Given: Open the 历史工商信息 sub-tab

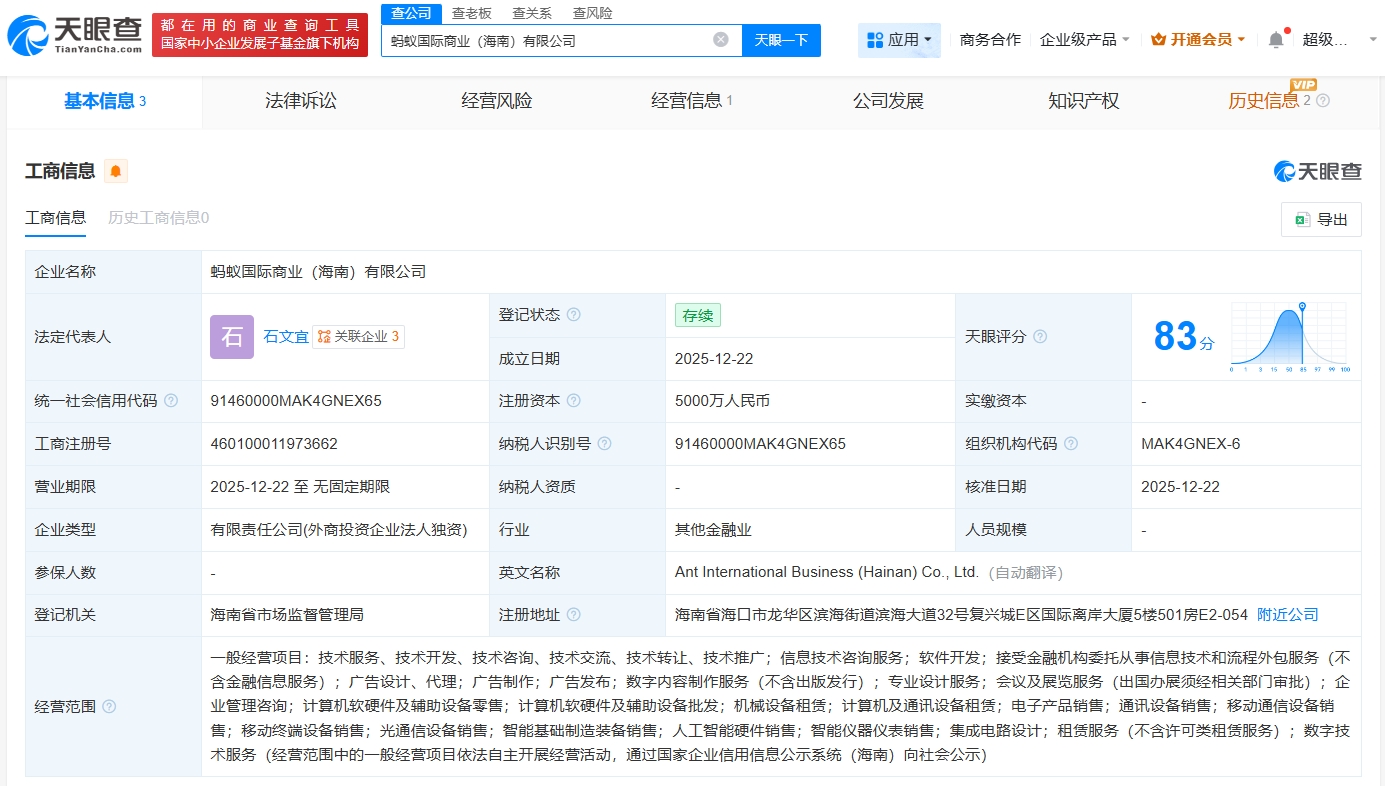Looking at the screenshot, I should coord(158,218).
